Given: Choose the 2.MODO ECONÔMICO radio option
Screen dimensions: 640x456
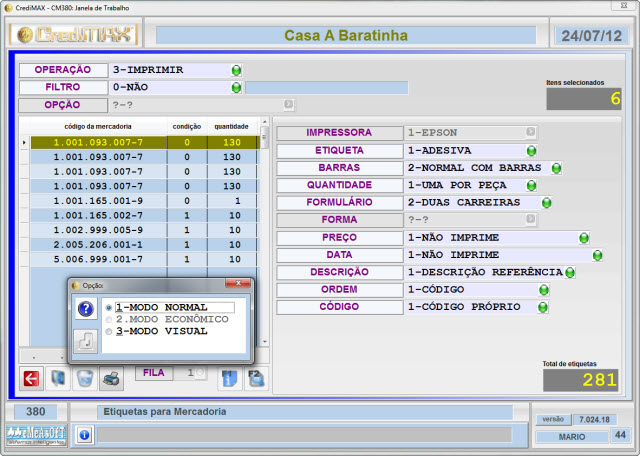Looking at the screenshot, I should coord(109,319).
